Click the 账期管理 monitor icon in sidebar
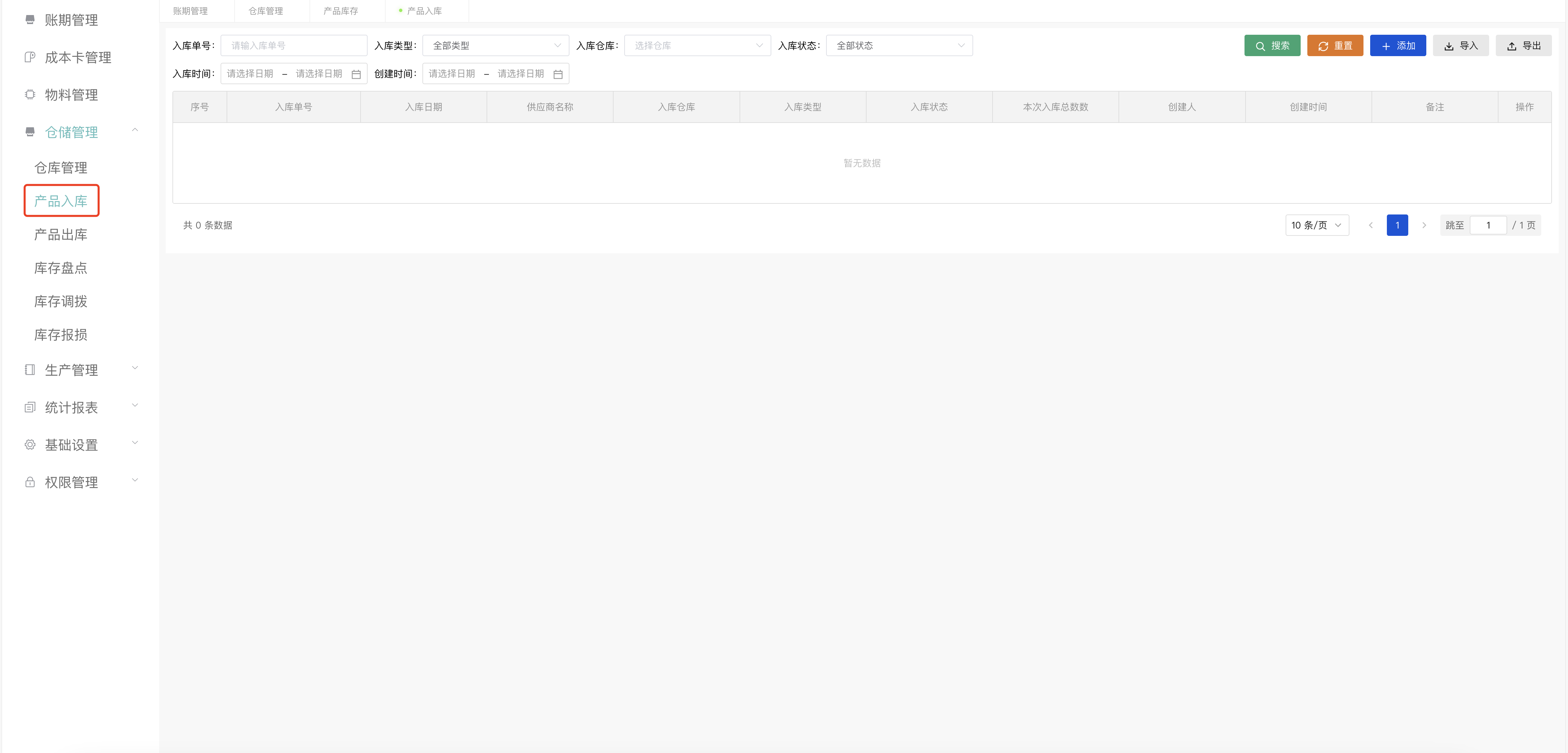This screenshot has width=1568, height=753. point(30,19)
